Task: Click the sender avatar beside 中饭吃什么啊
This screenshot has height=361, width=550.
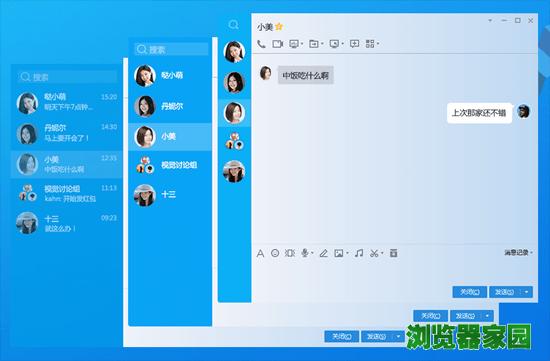Action: [x=266, y=73]
